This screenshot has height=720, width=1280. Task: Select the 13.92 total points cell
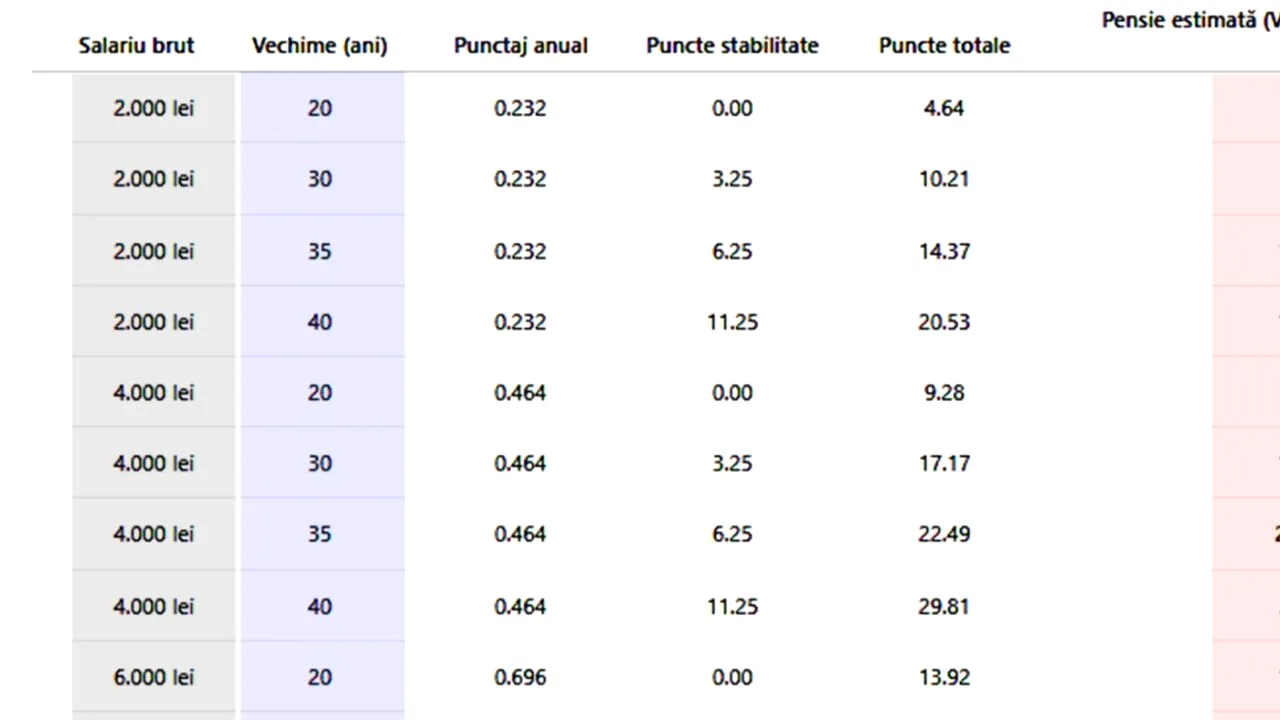pos(944,677)
